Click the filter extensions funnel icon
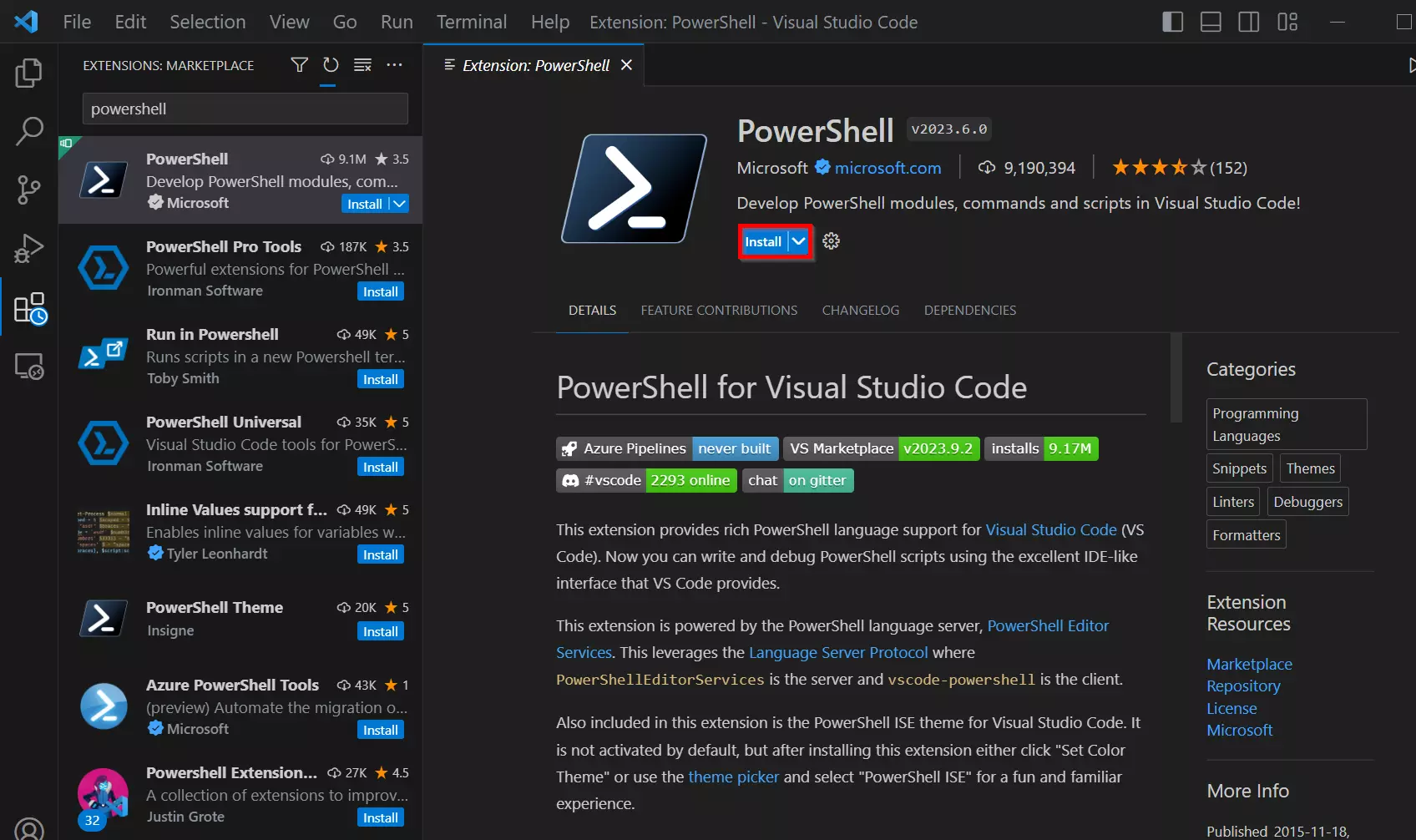The image size is (1416, 840). tap(299, 64)
